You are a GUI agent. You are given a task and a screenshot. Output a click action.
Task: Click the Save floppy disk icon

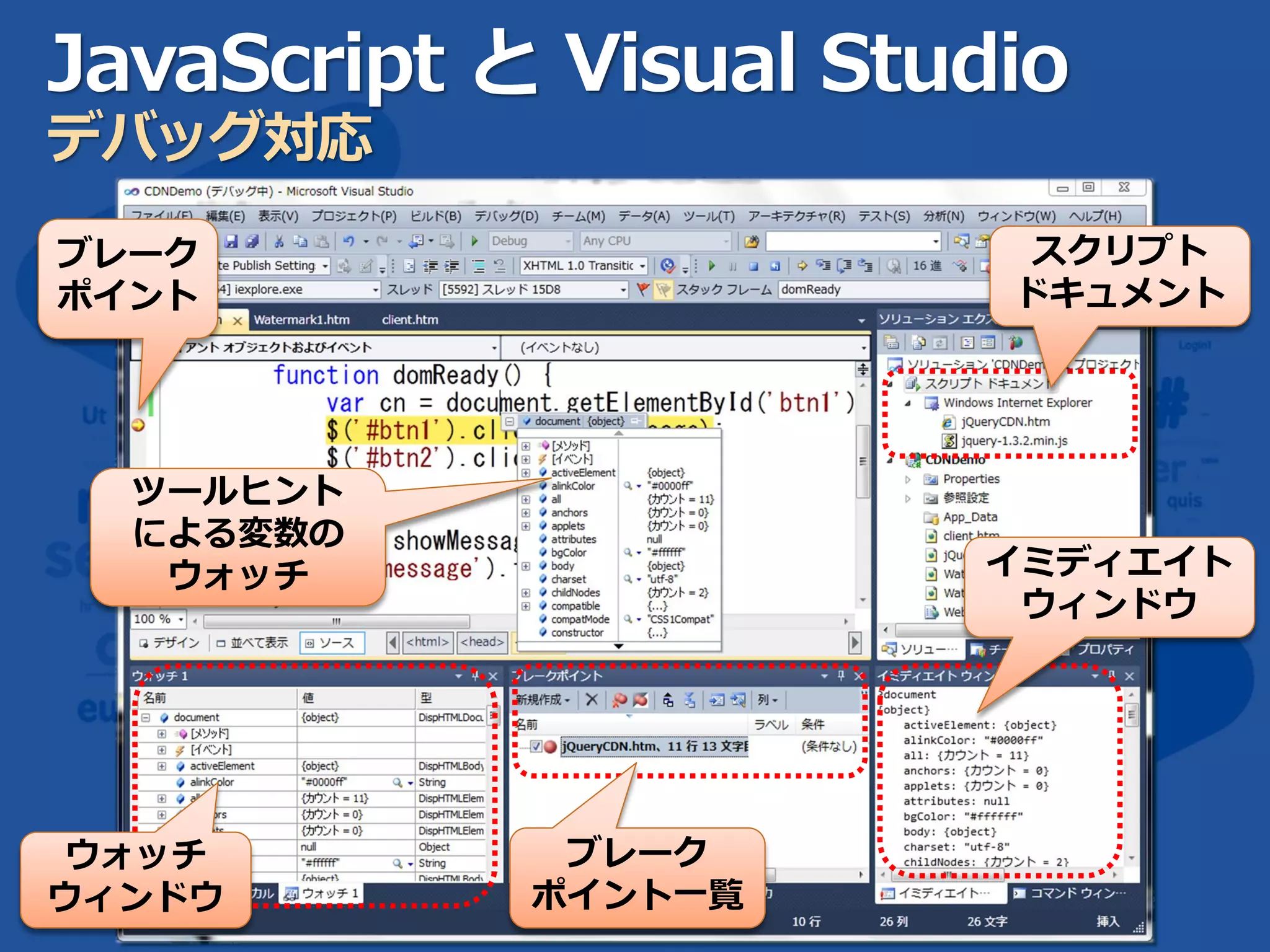231,241
